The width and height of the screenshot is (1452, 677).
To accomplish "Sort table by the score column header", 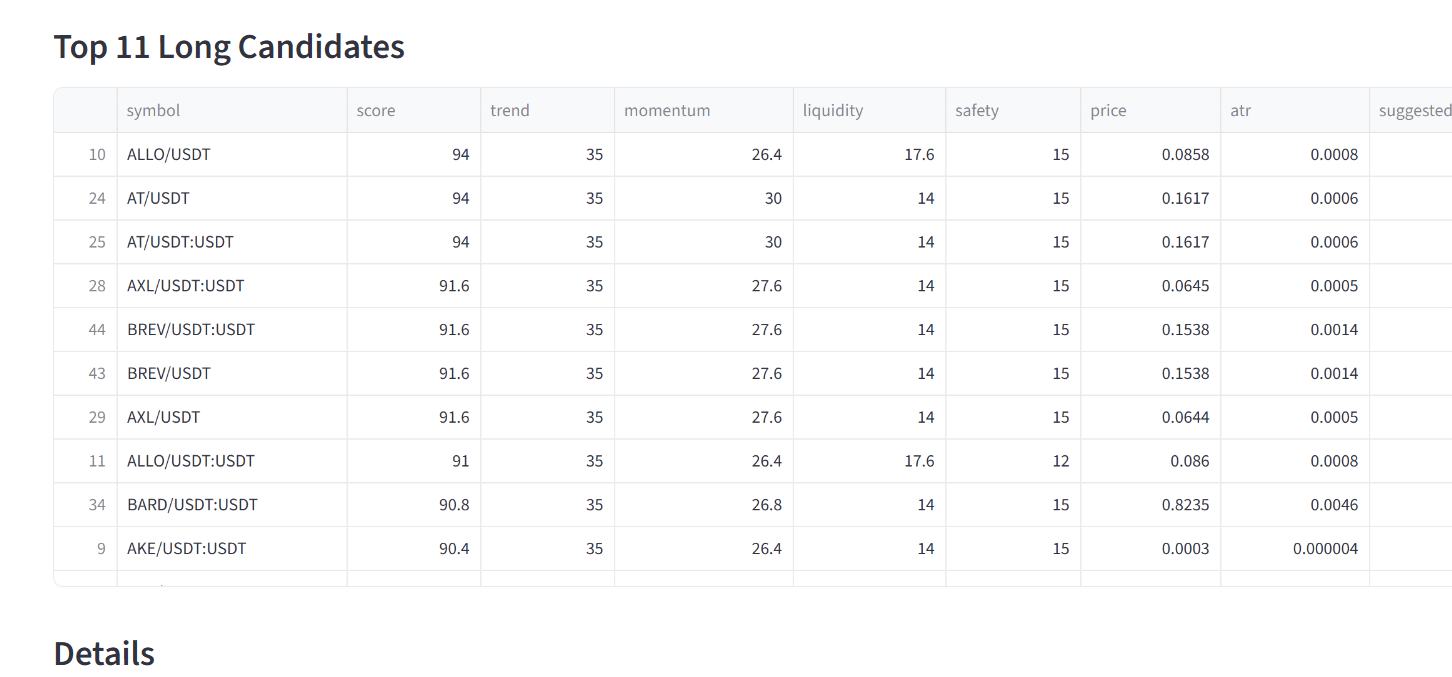I will pos(414,110).
